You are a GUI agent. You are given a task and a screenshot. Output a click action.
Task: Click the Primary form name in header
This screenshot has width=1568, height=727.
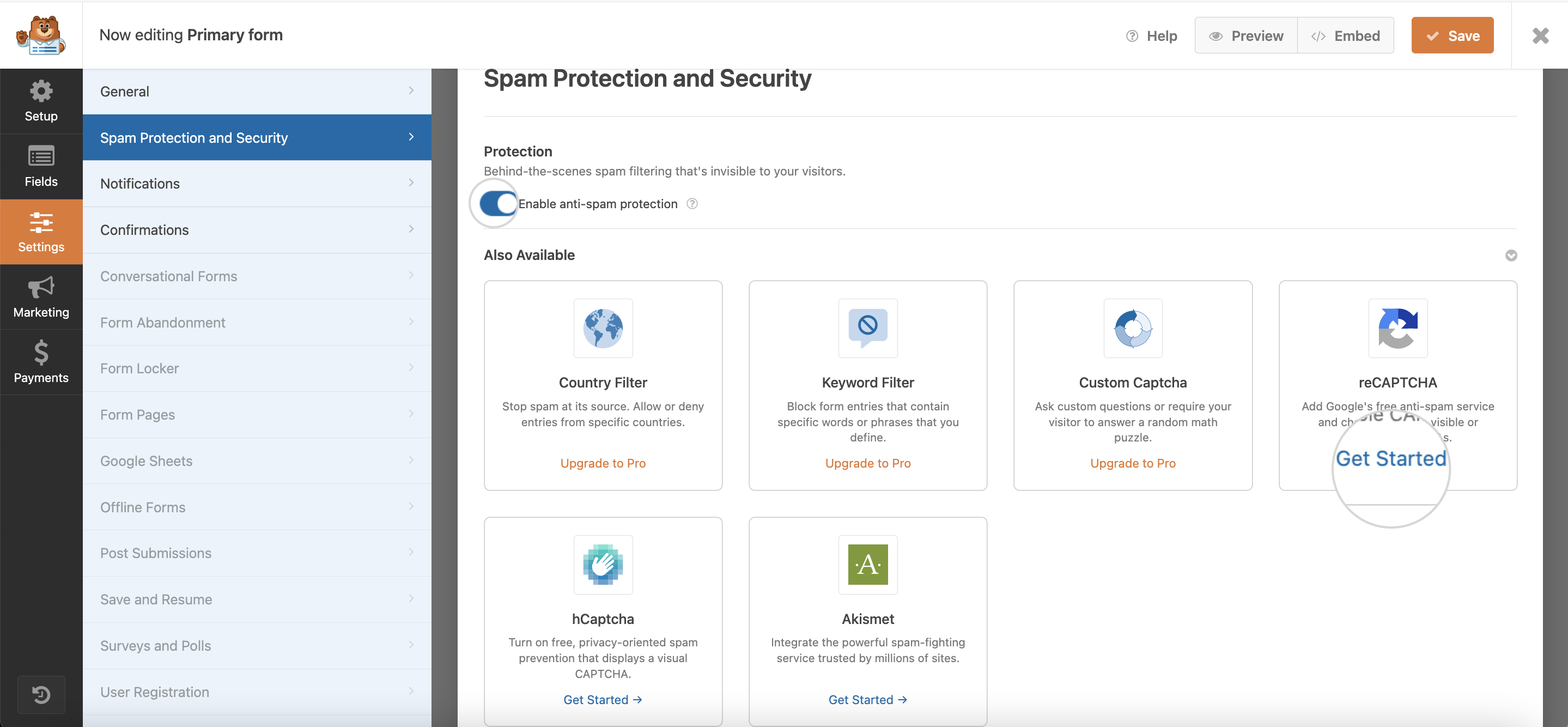tap(235, 35)
